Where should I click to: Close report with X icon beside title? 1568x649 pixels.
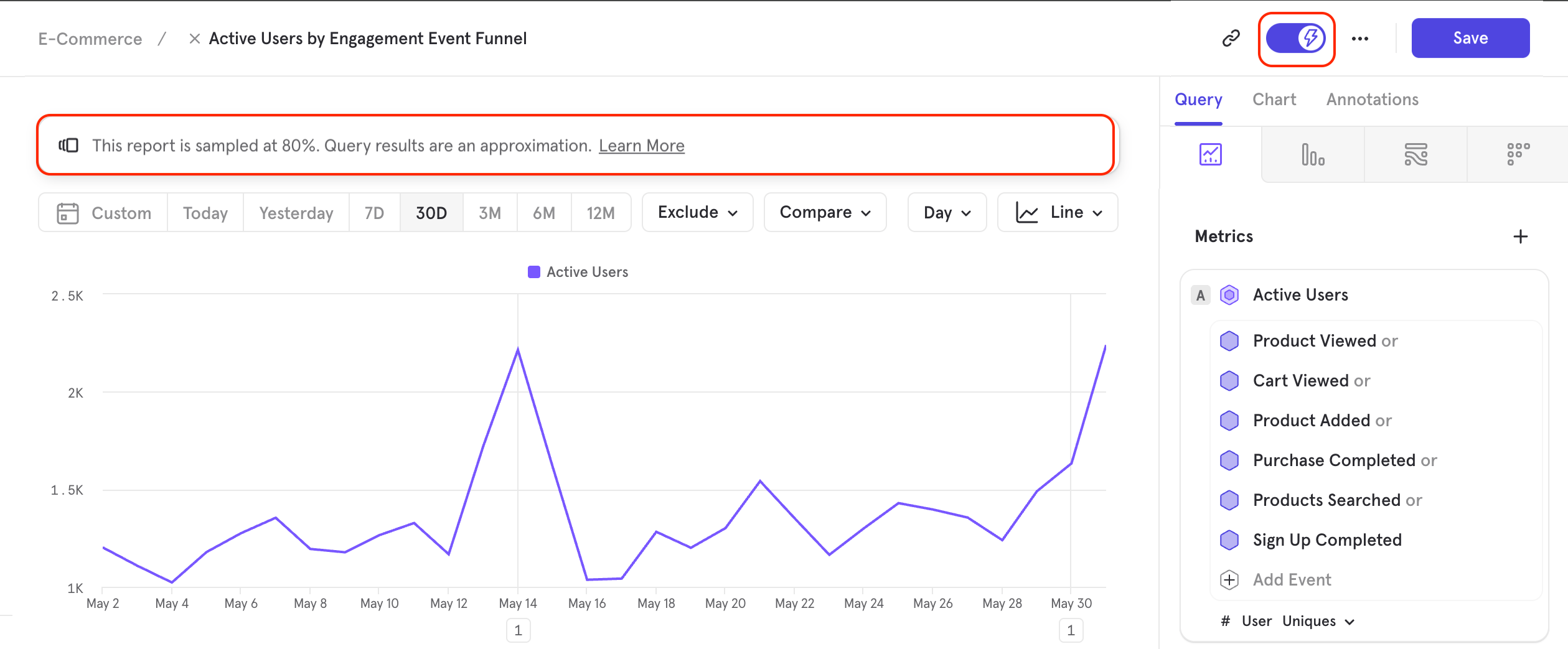pos(194,39)
